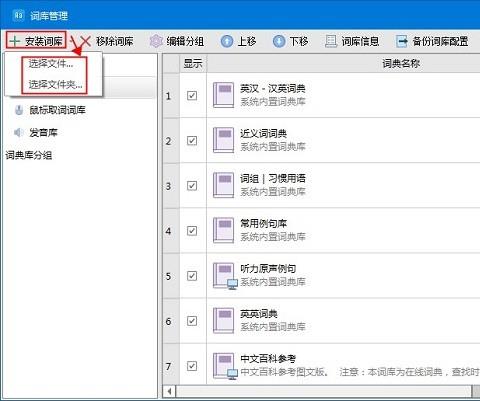Image resolution: width=480 pixels, height=401 pixels.
Task: Click the green plus install dictionary icon
Action: (15, 41)
